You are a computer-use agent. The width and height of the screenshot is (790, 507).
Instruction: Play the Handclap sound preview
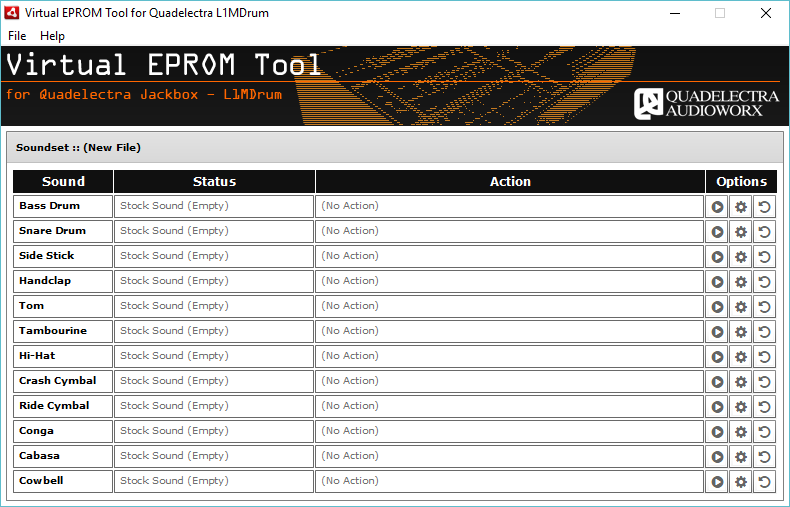point(717,282)
